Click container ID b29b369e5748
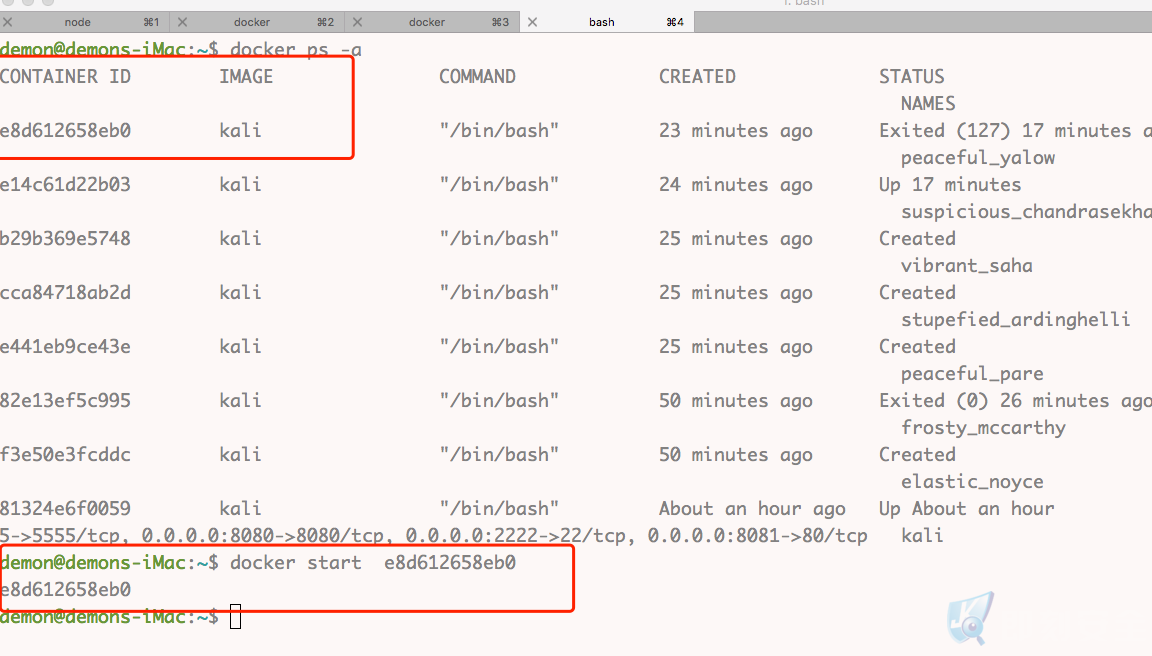Screen dimensions: 1152x656 [x=65, y=239]
